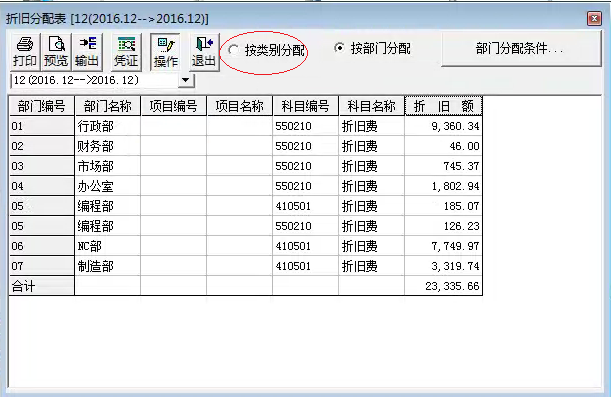Click the 行政部 department cell
This screenshot has height=397, width=611.
tap(108, 126)
